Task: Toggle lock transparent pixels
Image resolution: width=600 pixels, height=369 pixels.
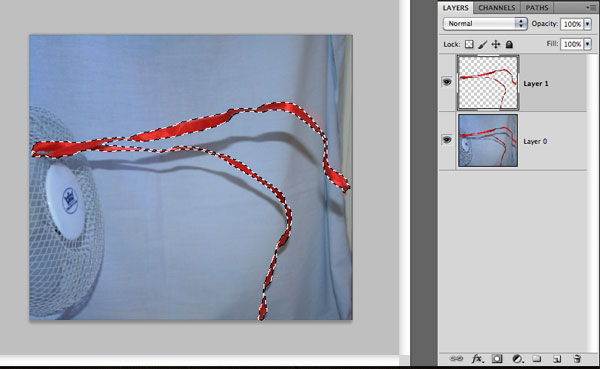Action: (x=469, y=44)
